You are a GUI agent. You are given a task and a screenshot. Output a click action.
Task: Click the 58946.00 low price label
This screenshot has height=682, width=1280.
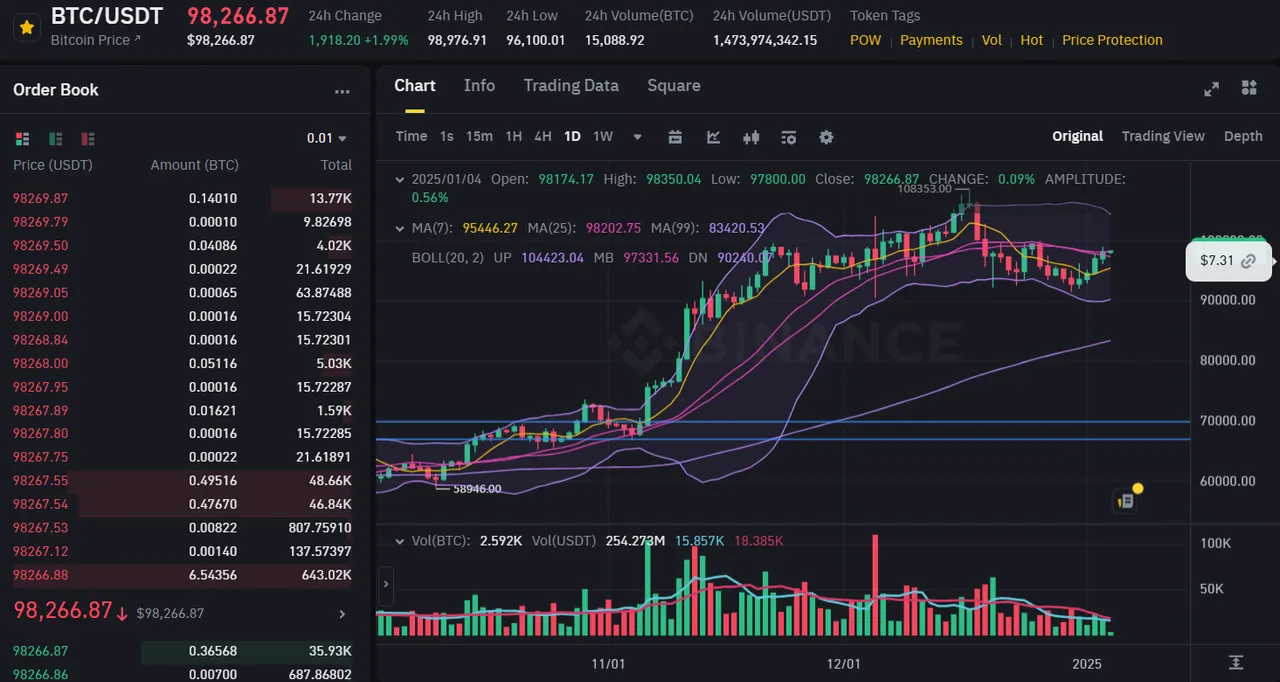477,489
